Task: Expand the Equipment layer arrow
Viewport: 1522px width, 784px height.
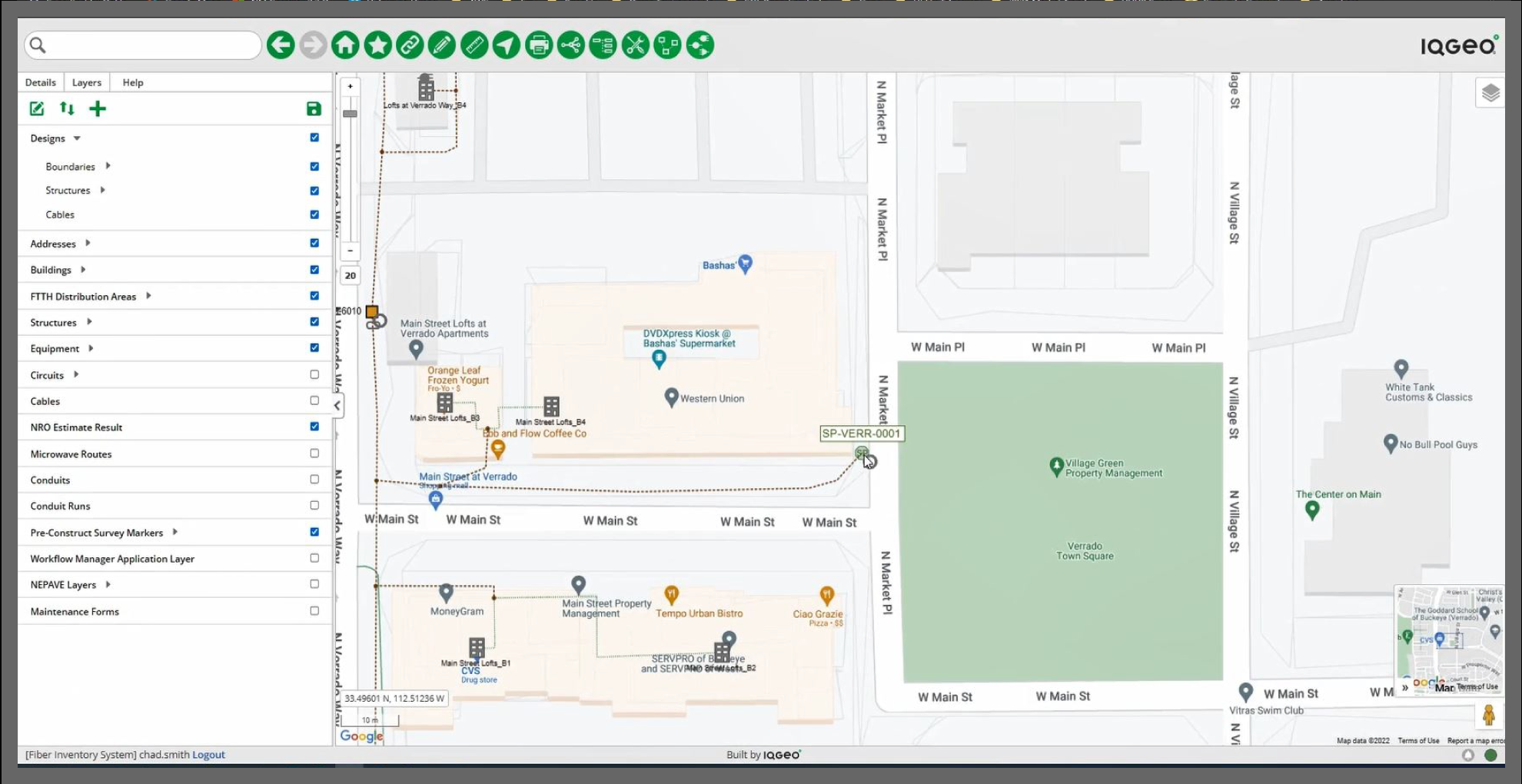Action: coord(91,348)
